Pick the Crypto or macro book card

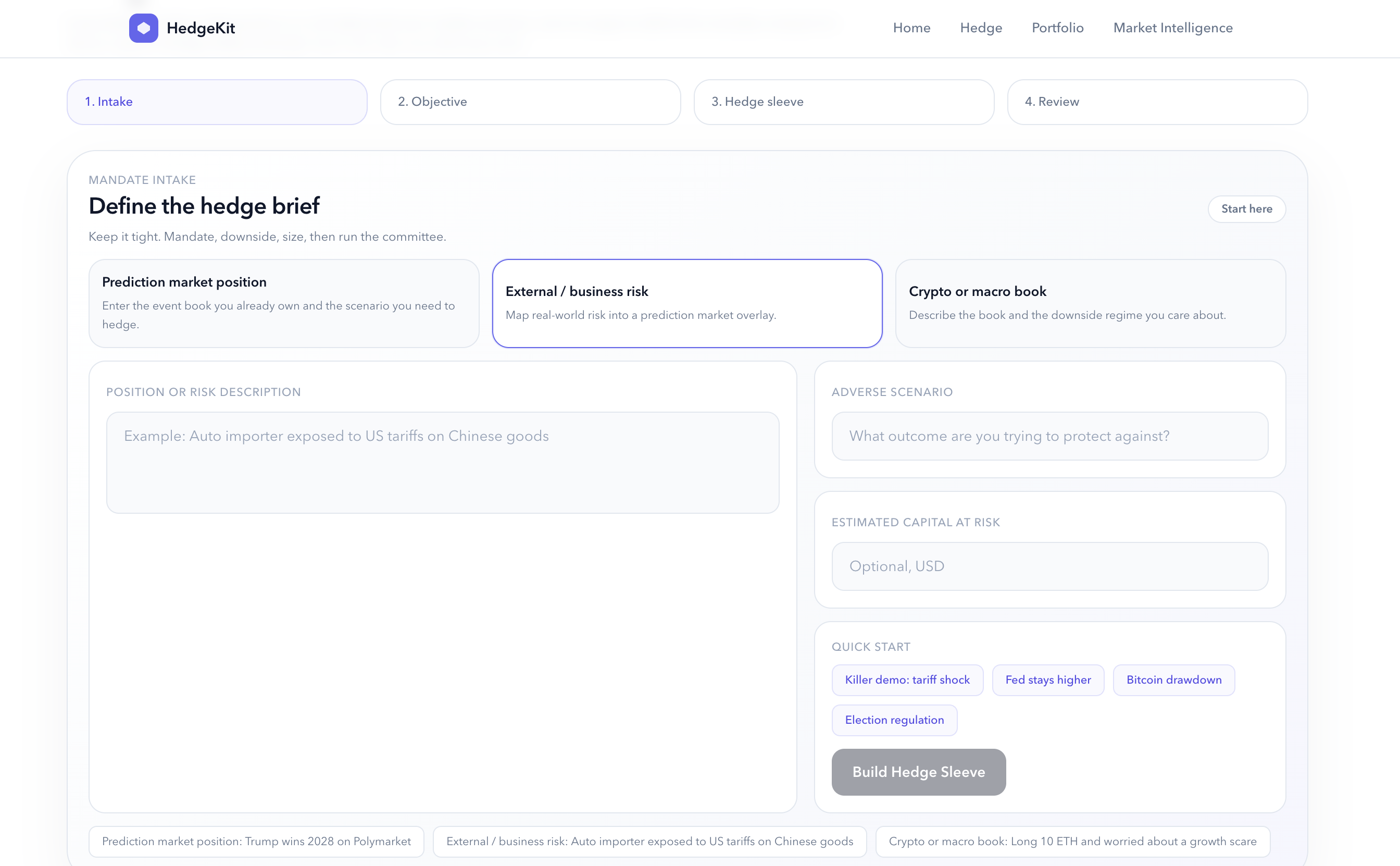coord(1090,303)
